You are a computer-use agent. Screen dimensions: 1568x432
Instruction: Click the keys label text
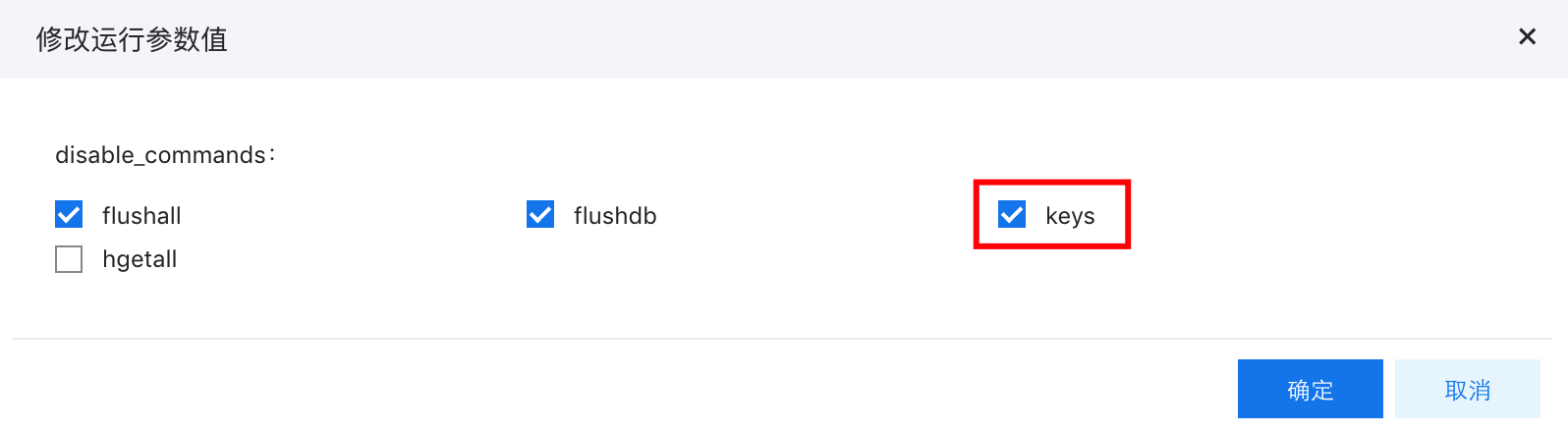coord(1070,216)
